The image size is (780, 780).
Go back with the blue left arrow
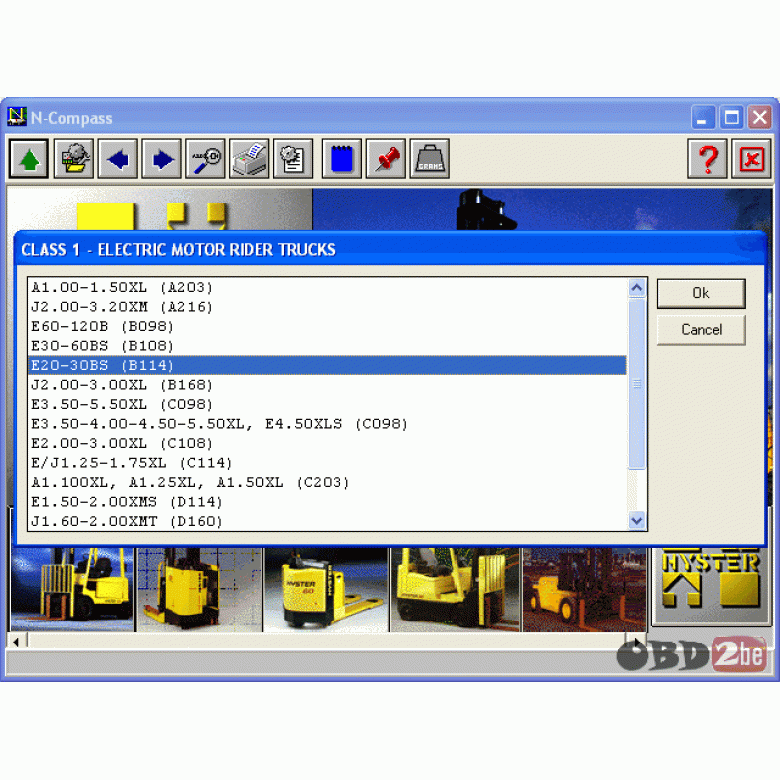click(x=118, y=159)
